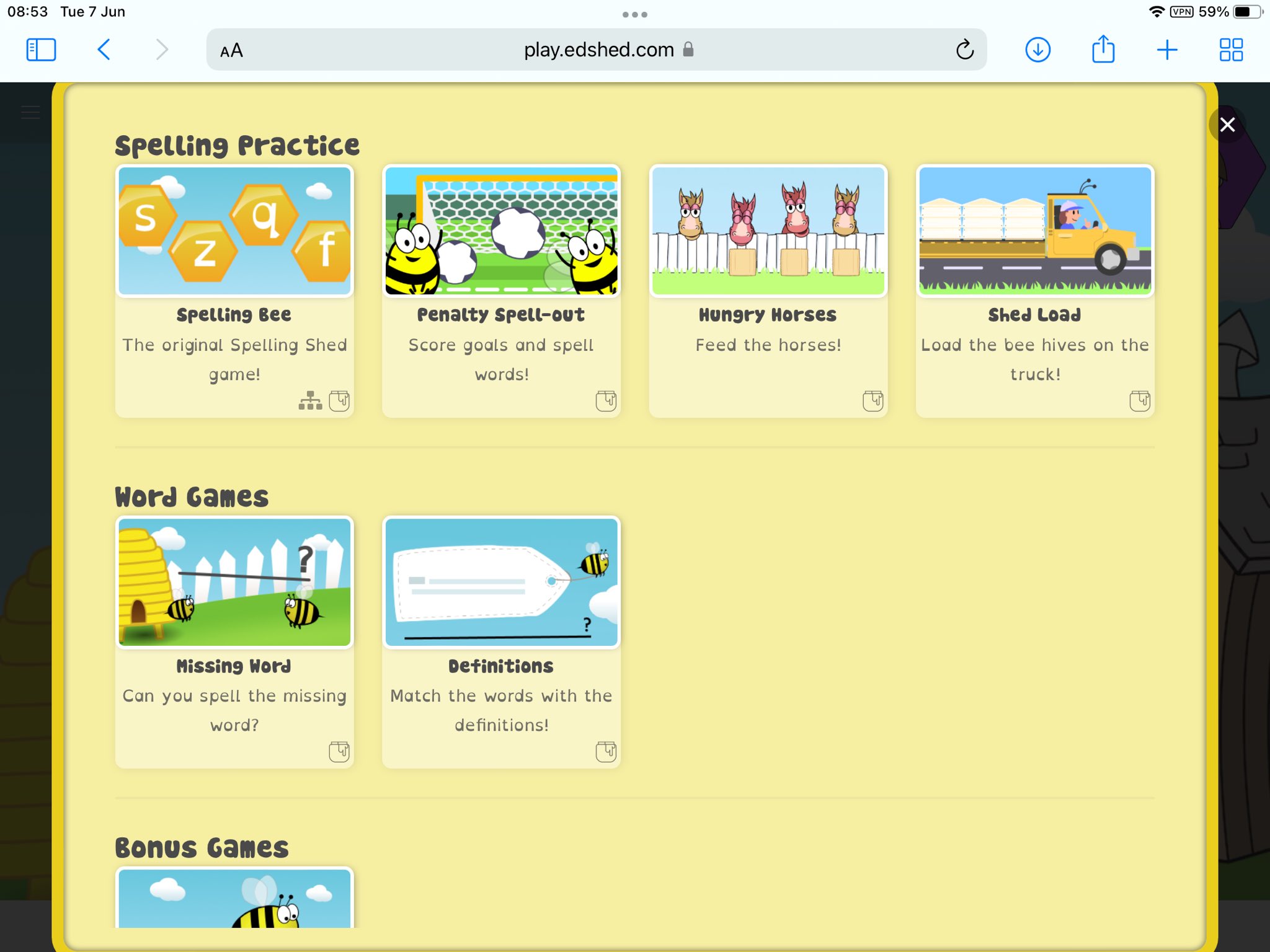Tap the Wi-Fi status icon
This screenshot has width=1270, height=952.
click(x=1157, y=12)
